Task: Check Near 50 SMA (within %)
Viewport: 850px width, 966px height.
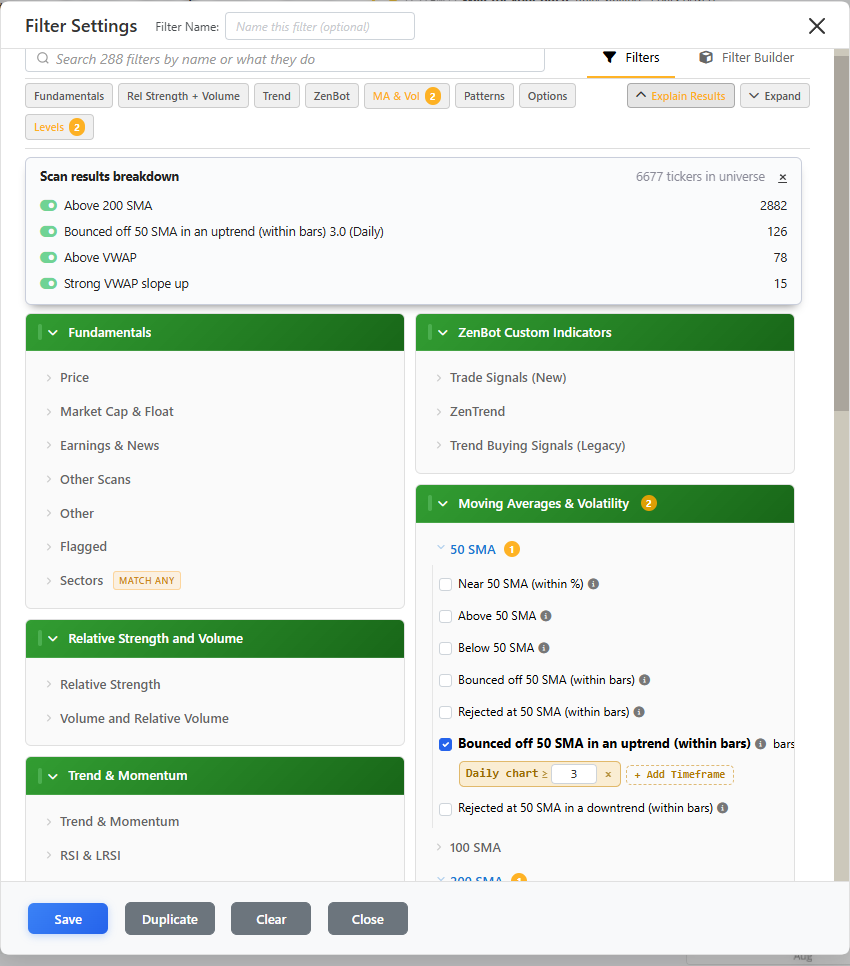Action: (x=445, y=584)
